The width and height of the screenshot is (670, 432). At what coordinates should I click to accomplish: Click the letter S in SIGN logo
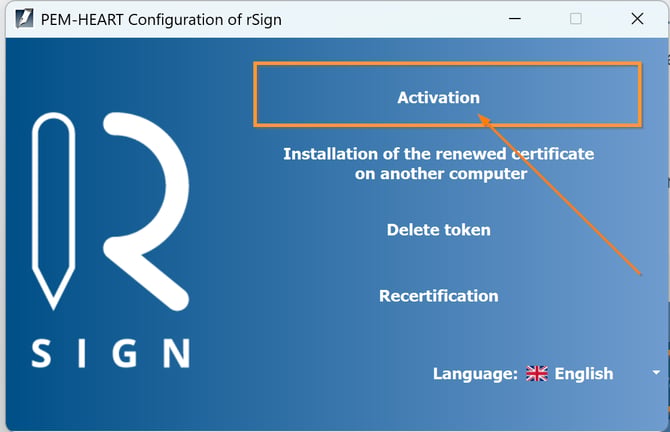[41, 353]
